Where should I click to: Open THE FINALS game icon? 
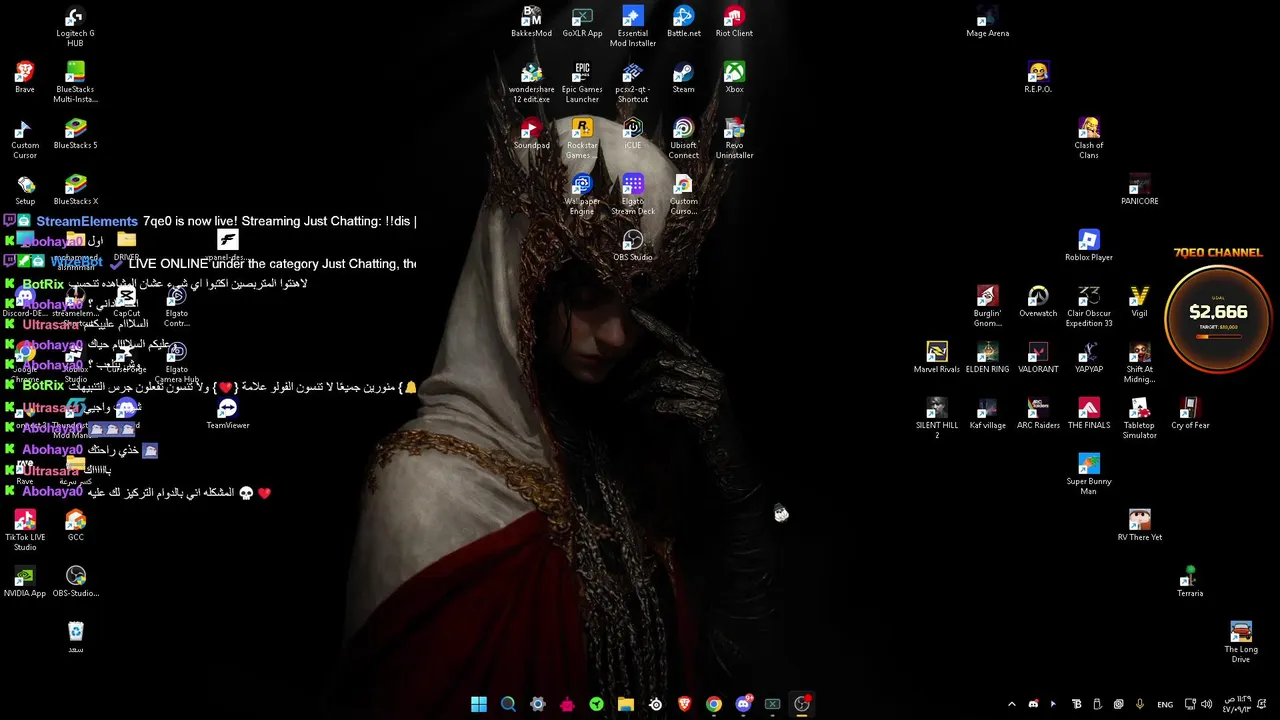(1089, 414)
